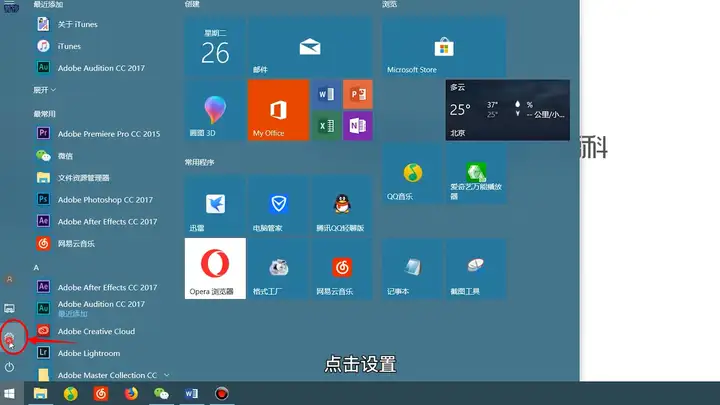Open the 腾讯QQ轻聊版 tile
The height and width of the screenshot is (405, 720).
342,205
